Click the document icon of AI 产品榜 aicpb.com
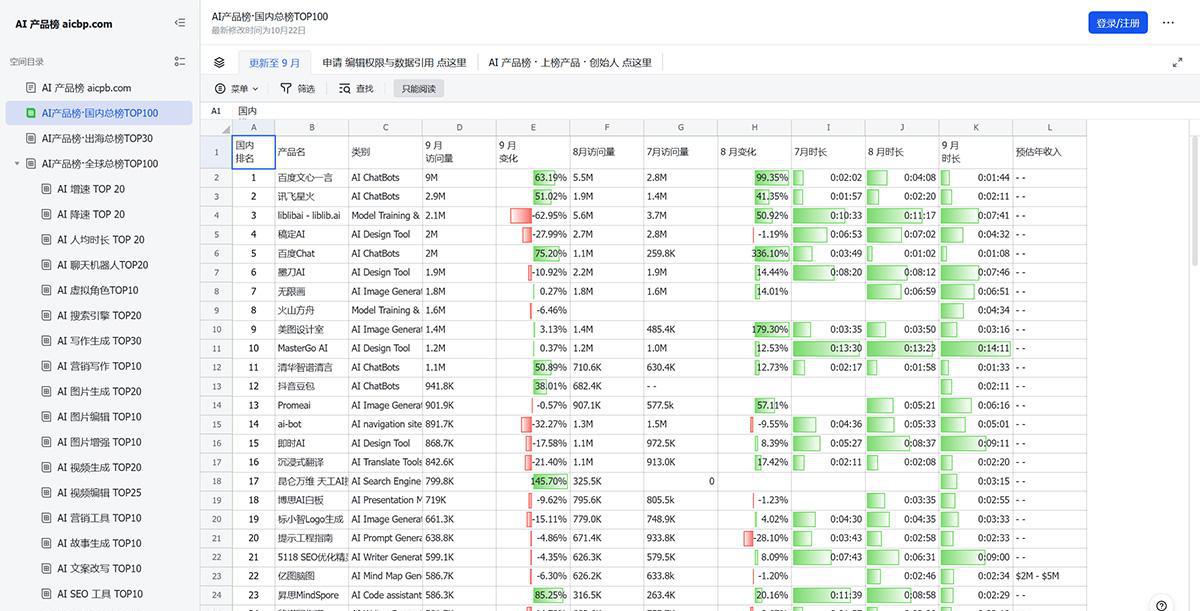 (31, 88)
